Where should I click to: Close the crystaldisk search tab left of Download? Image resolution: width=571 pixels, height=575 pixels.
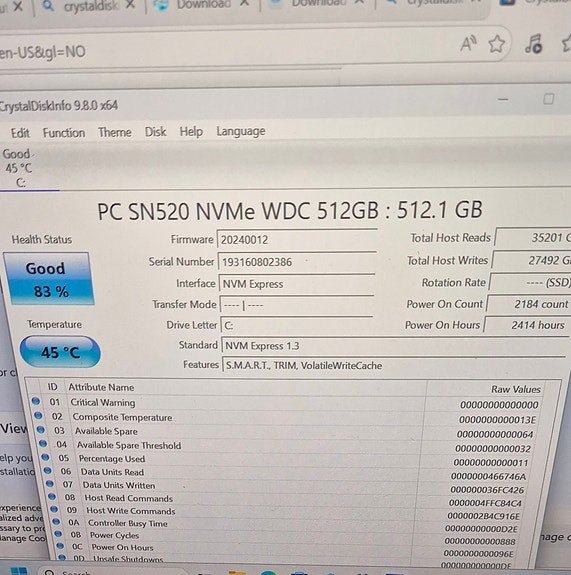pyautogui.click(x=130, y=4)
